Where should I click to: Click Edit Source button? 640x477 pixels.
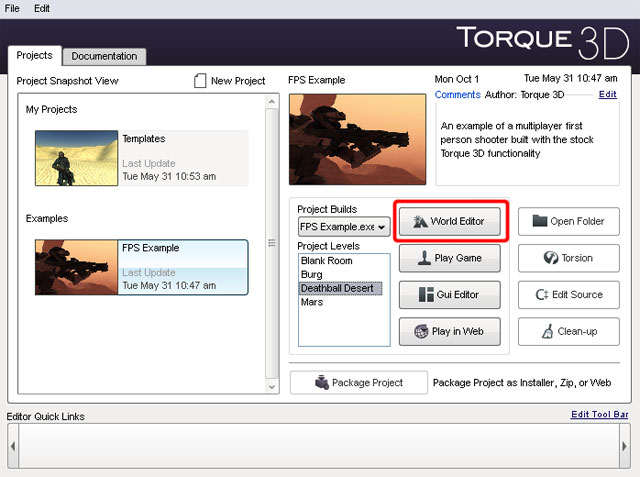click(568, 295)
